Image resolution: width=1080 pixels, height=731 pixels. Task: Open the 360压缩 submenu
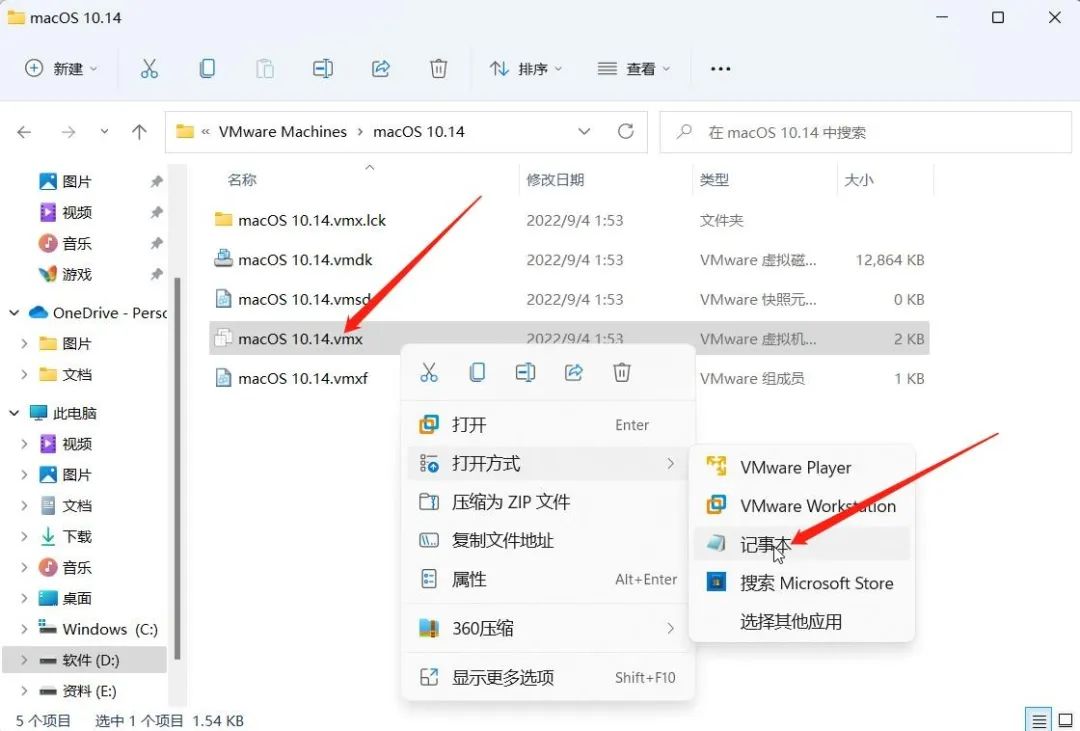549,628
